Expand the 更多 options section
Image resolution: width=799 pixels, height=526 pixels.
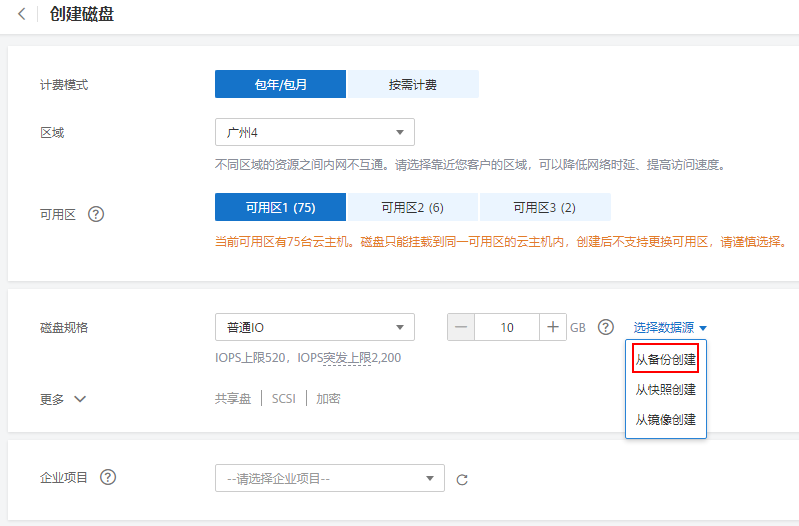point(63,399)
